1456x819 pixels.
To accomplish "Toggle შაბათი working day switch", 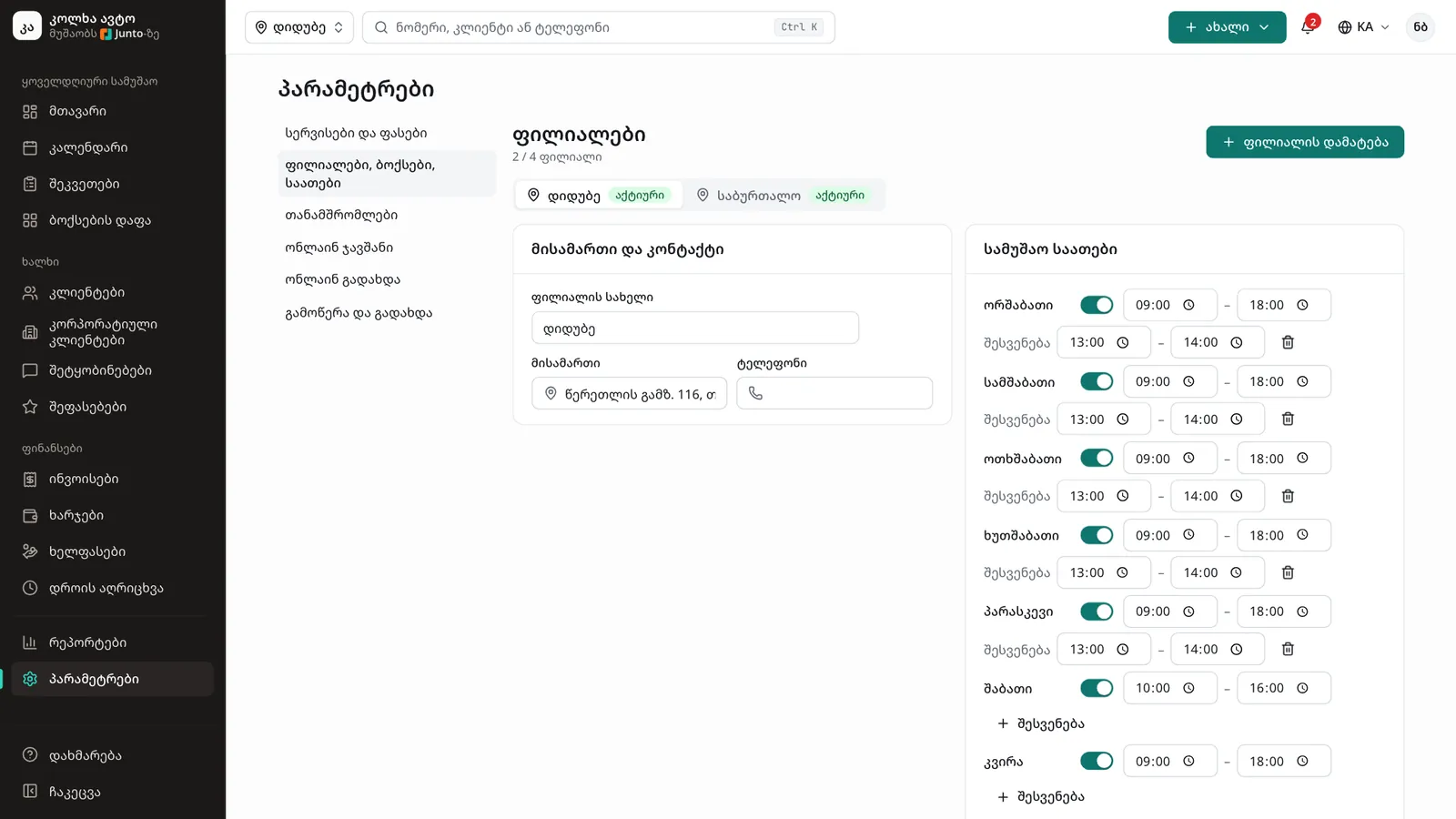I will (x=1097, y=688).
